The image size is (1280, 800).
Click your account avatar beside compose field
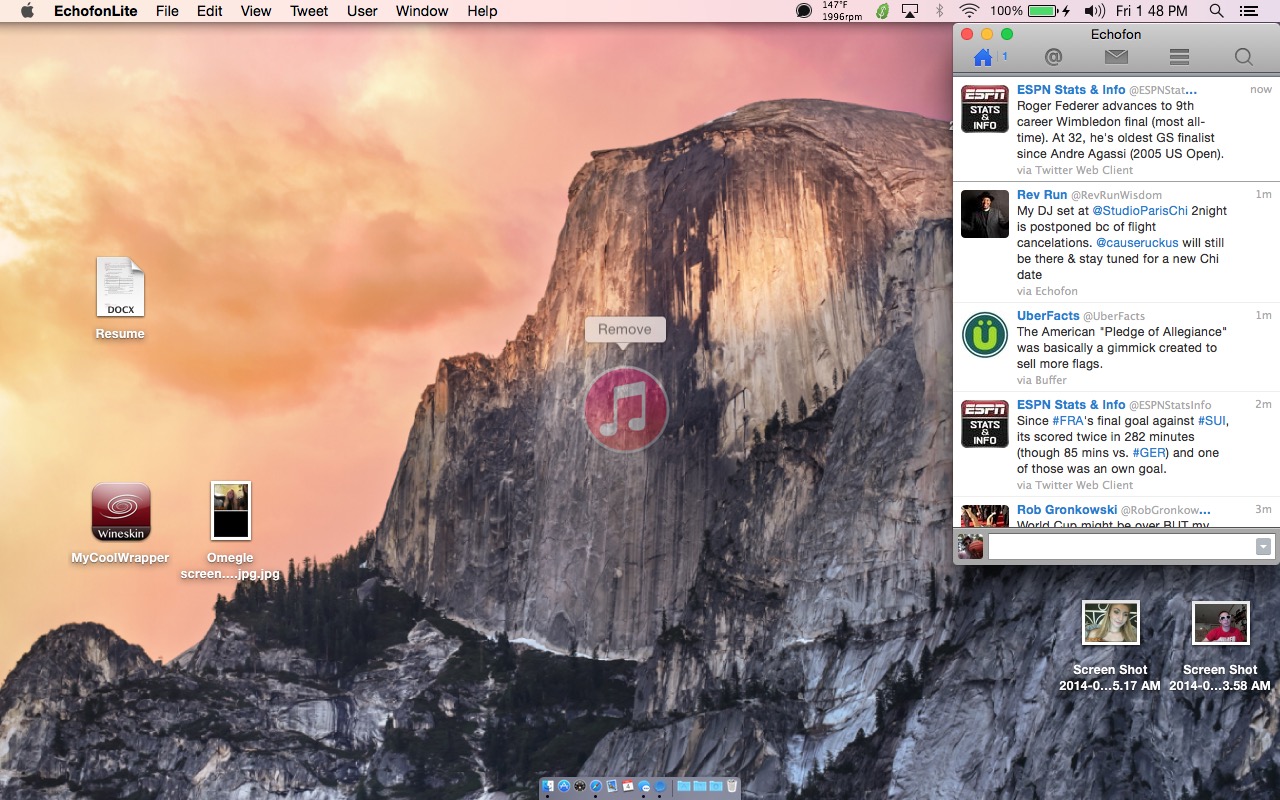(970, 546)
